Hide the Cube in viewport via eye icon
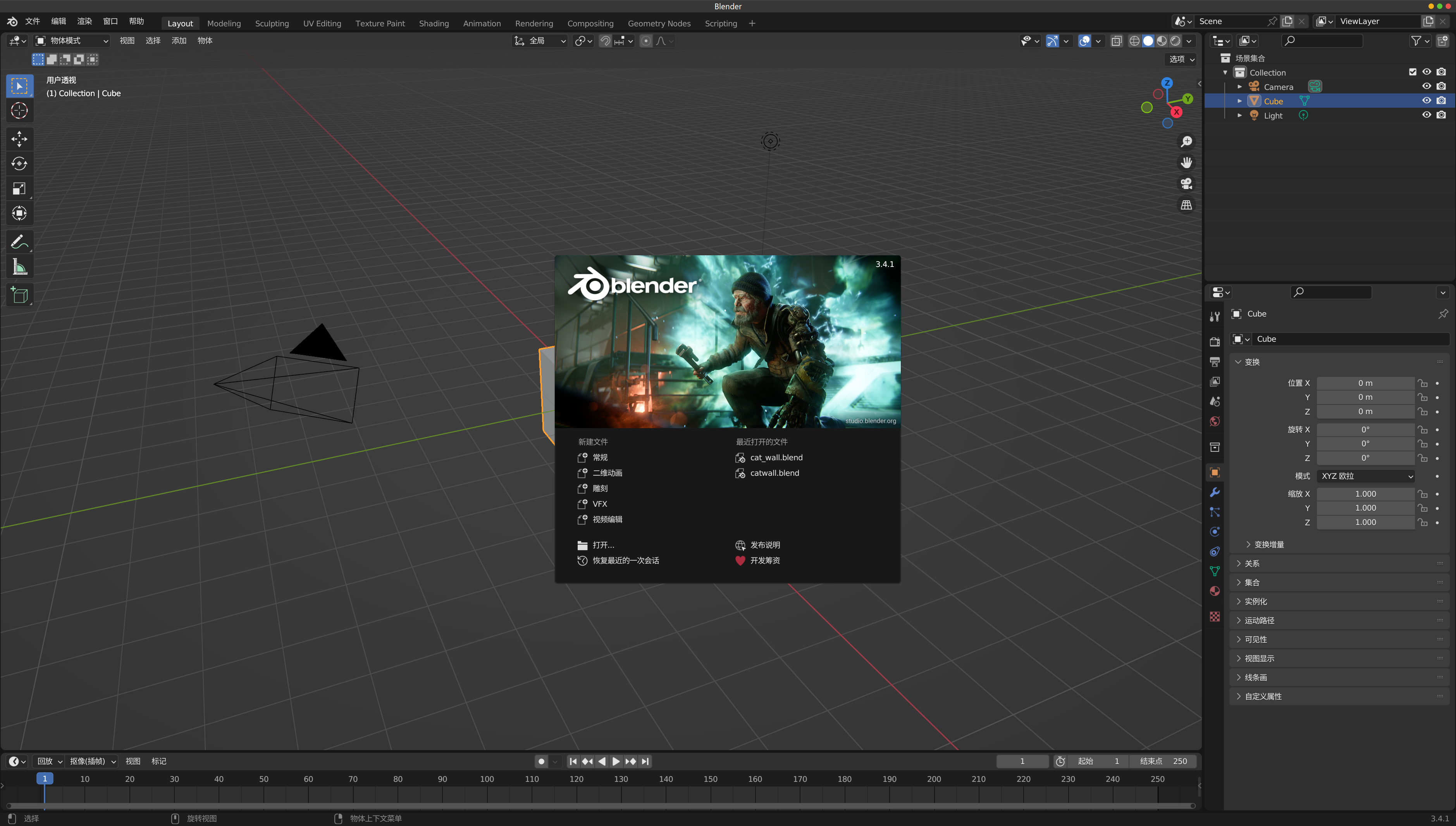Image resolution: width=1456 pixels, height=826 pixels. [1427, 100]
